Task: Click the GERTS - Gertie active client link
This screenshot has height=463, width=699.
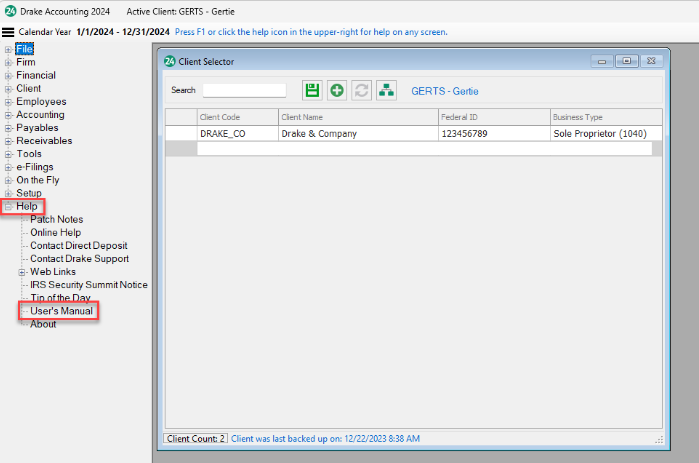Action: pyautogui.click(x=445, y=91)
